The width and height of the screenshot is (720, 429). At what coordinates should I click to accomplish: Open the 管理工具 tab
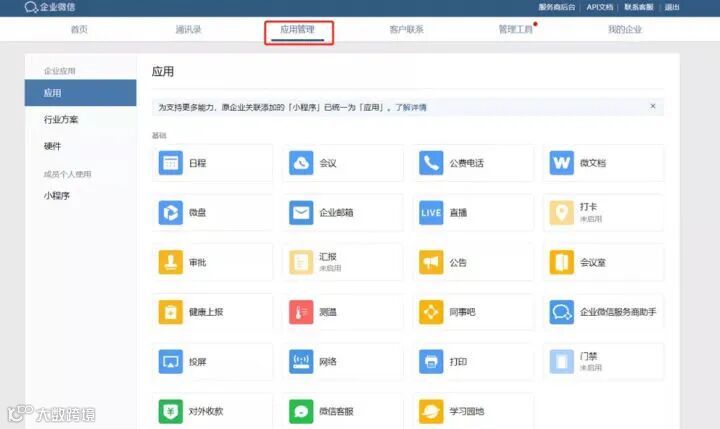click(x=515, y=29)
